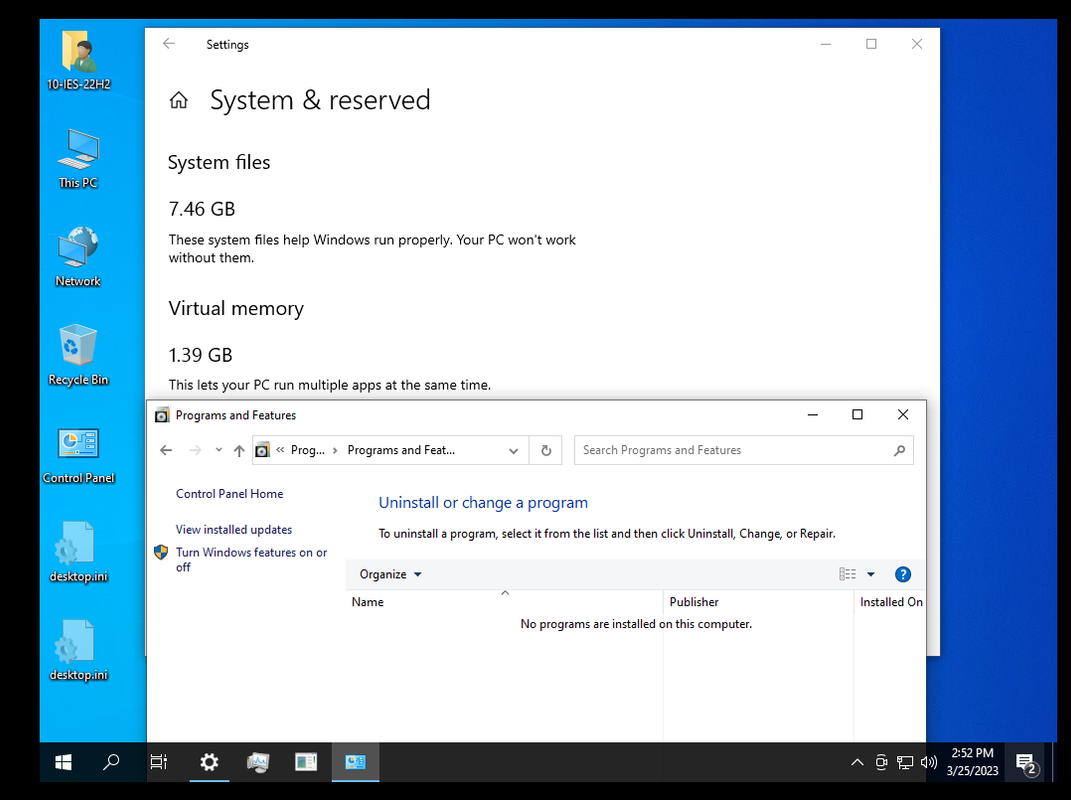Open the taskbar app next to Control Panel
The image size is (1071, 800).
click(306, 762)
